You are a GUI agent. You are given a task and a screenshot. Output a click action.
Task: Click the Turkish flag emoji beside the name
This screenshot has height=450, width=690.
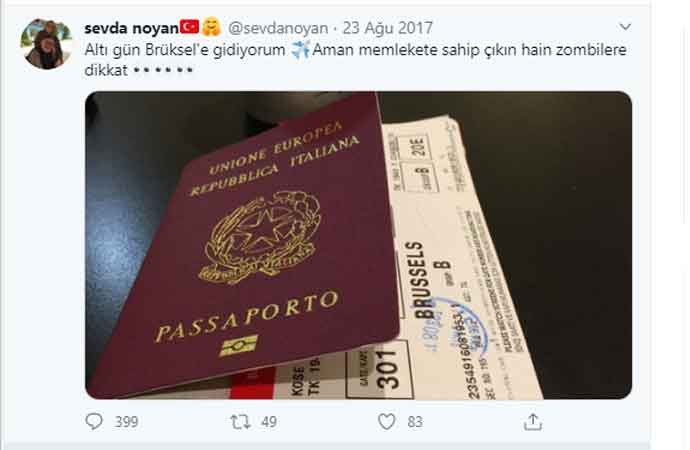(x=190, y=27)
